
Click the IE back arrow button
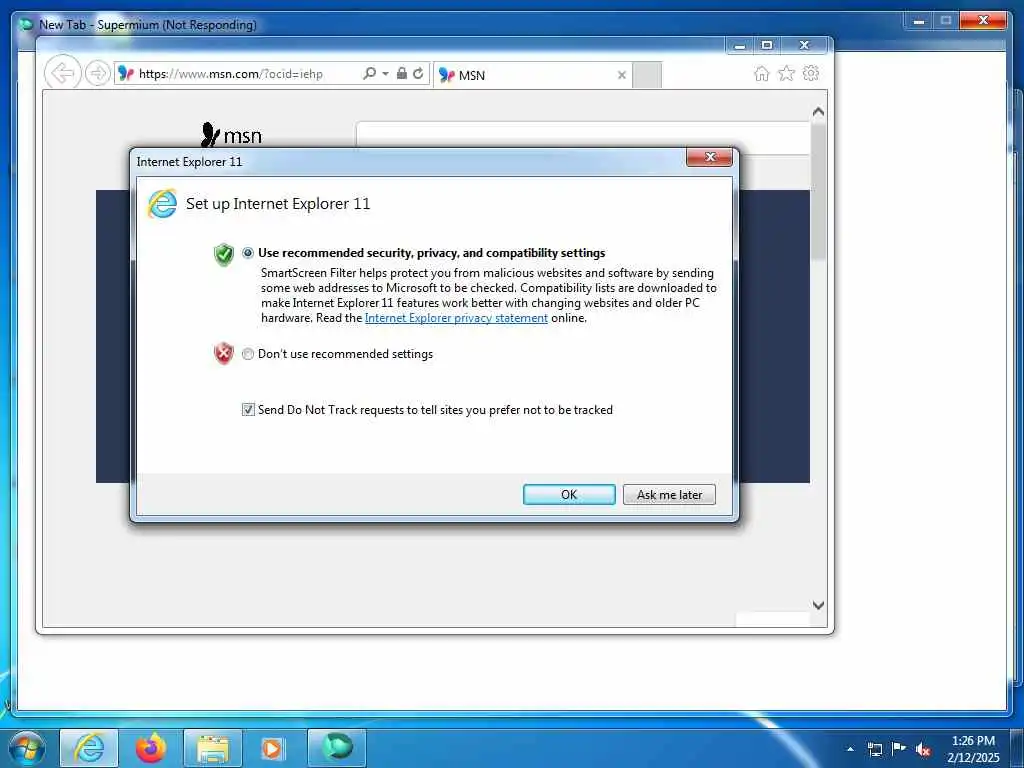pyautogui.click(x=63, y=72)
